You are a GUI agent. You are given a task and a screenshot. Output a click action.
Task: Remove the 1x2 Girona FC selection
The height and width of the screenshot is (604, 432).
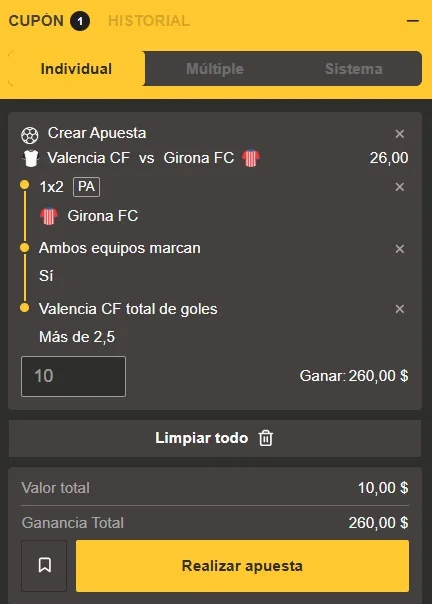(400, 187)
